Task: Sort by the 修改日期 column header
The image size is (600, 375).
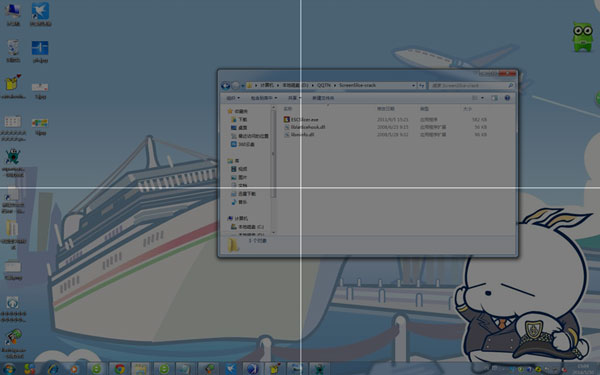Action: coord(385,109)
